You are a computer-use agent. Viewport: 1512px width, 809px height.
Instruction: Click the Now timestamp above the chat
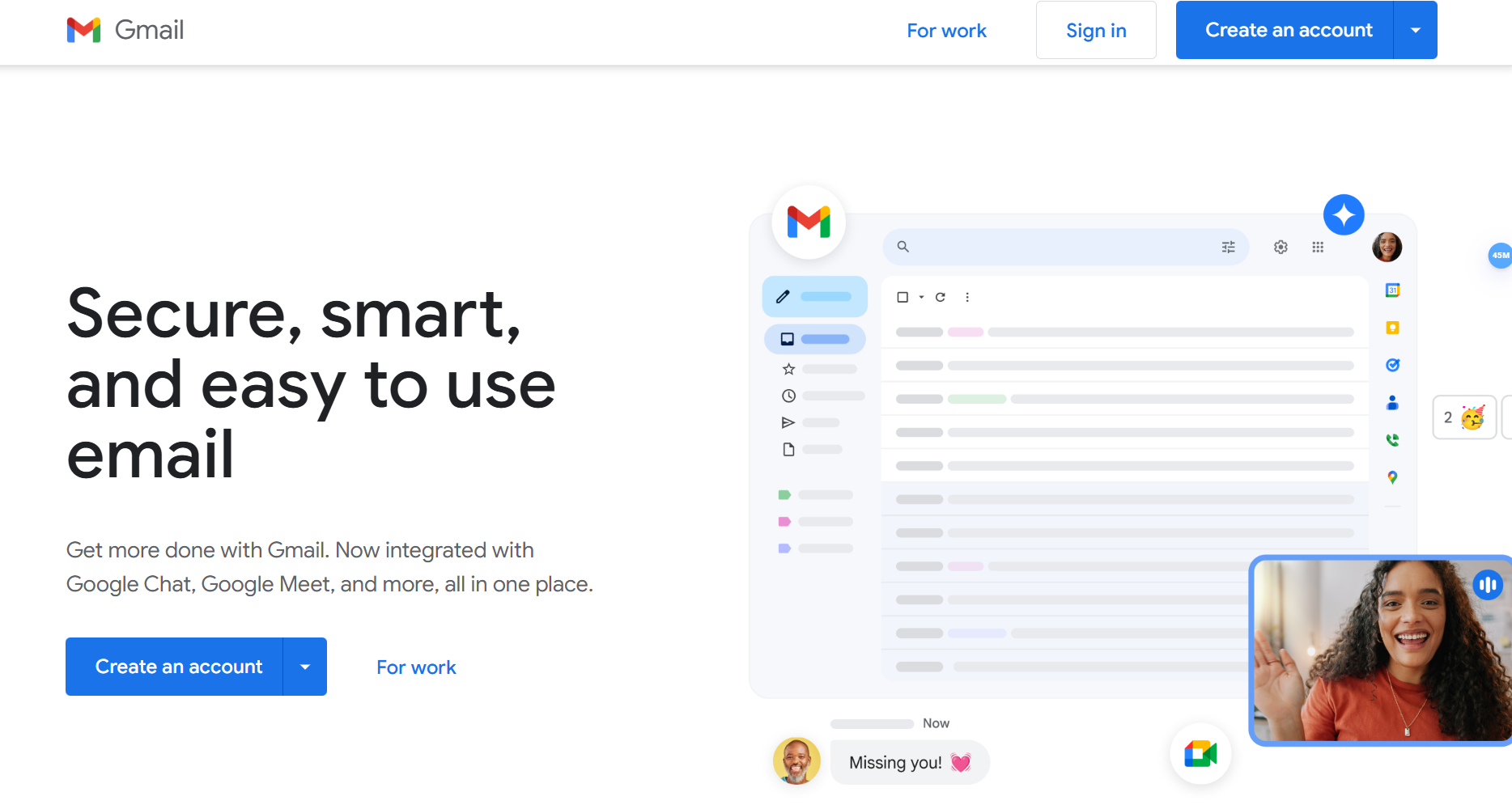pyautogui.click(x=936, y=723)
